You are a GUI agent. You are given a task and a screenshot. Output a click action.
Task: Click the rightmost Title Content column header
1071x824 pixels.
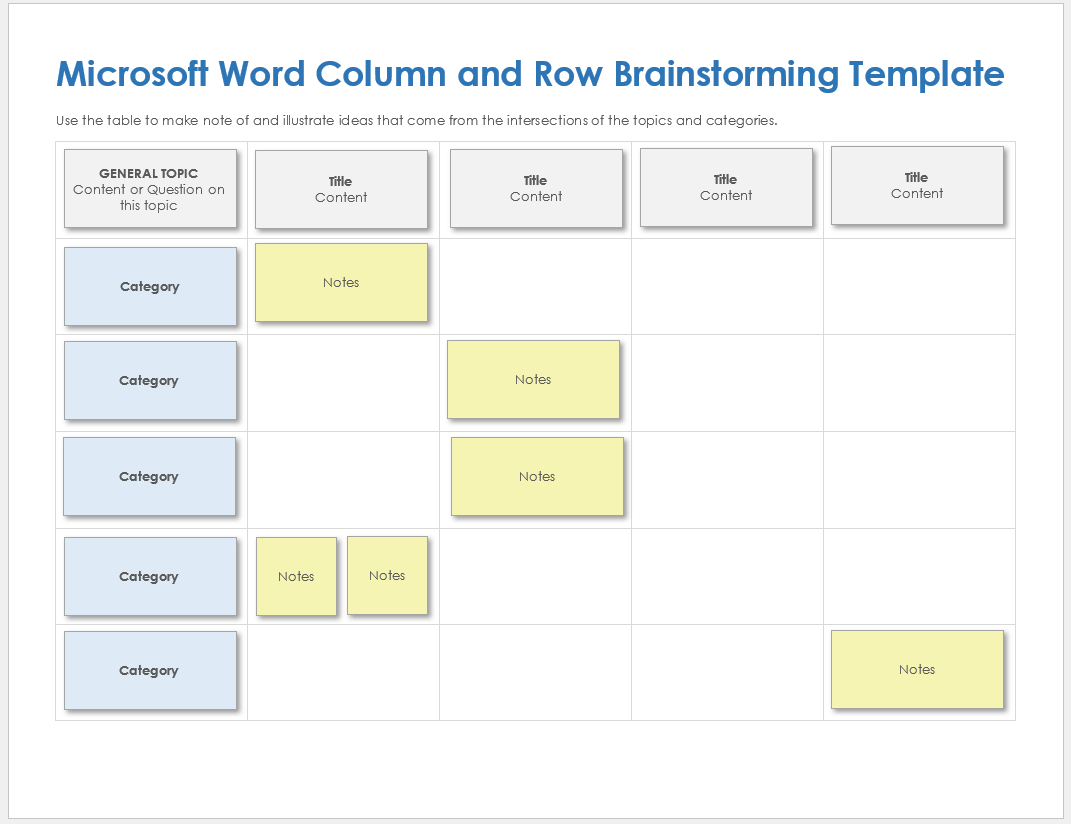(917, 185)
